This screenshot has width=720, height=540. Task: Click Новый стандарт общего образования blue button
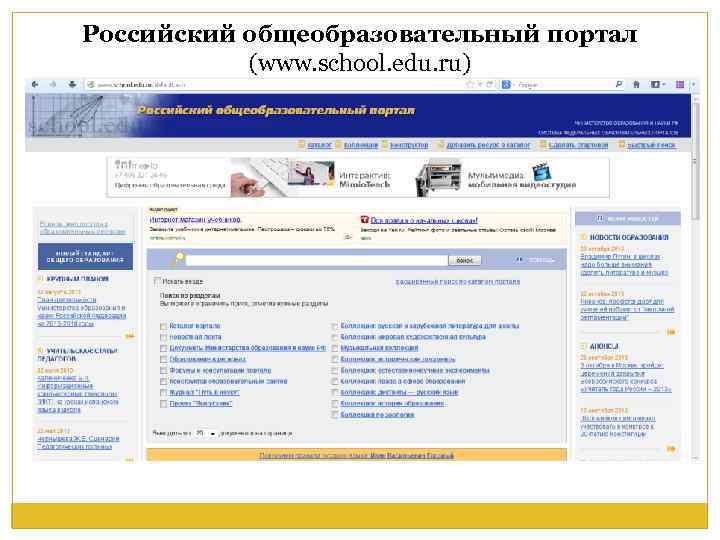point(85,257)
